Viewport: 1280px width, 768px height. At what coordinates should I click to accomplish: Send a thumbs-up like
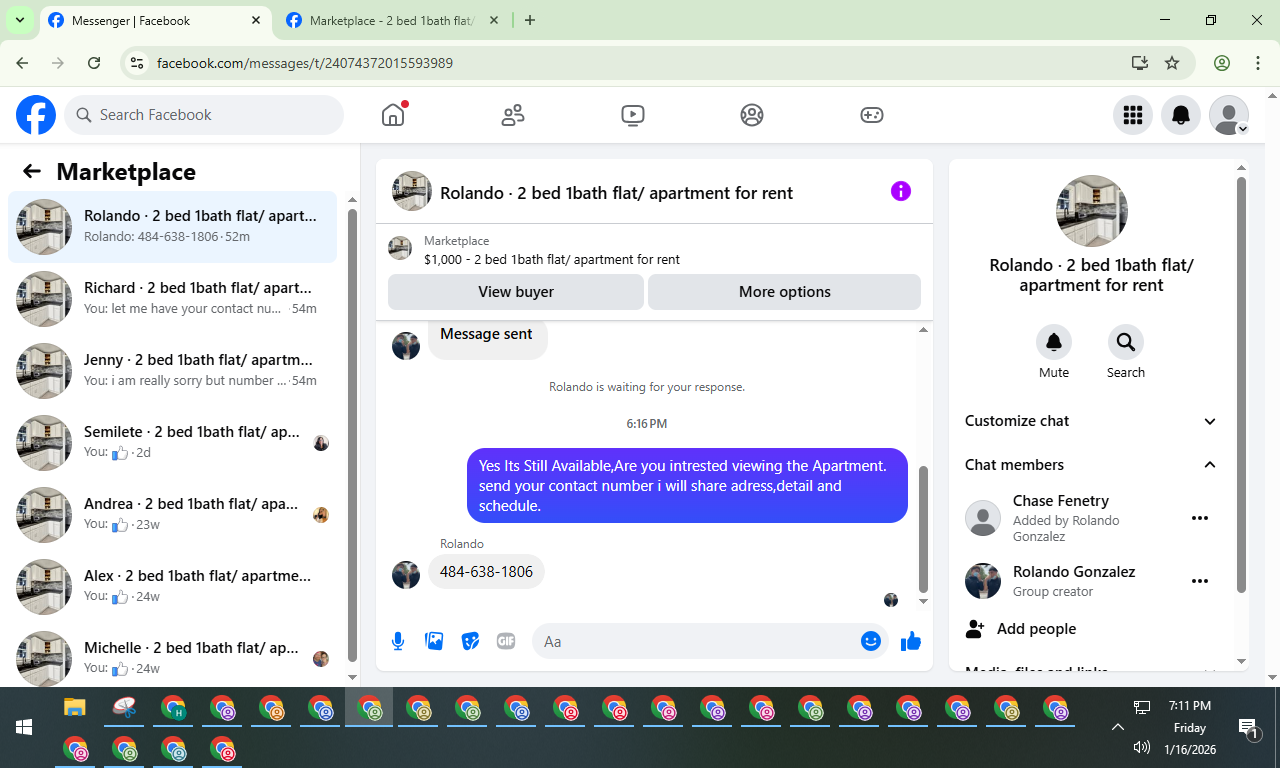tap(910, 641)
